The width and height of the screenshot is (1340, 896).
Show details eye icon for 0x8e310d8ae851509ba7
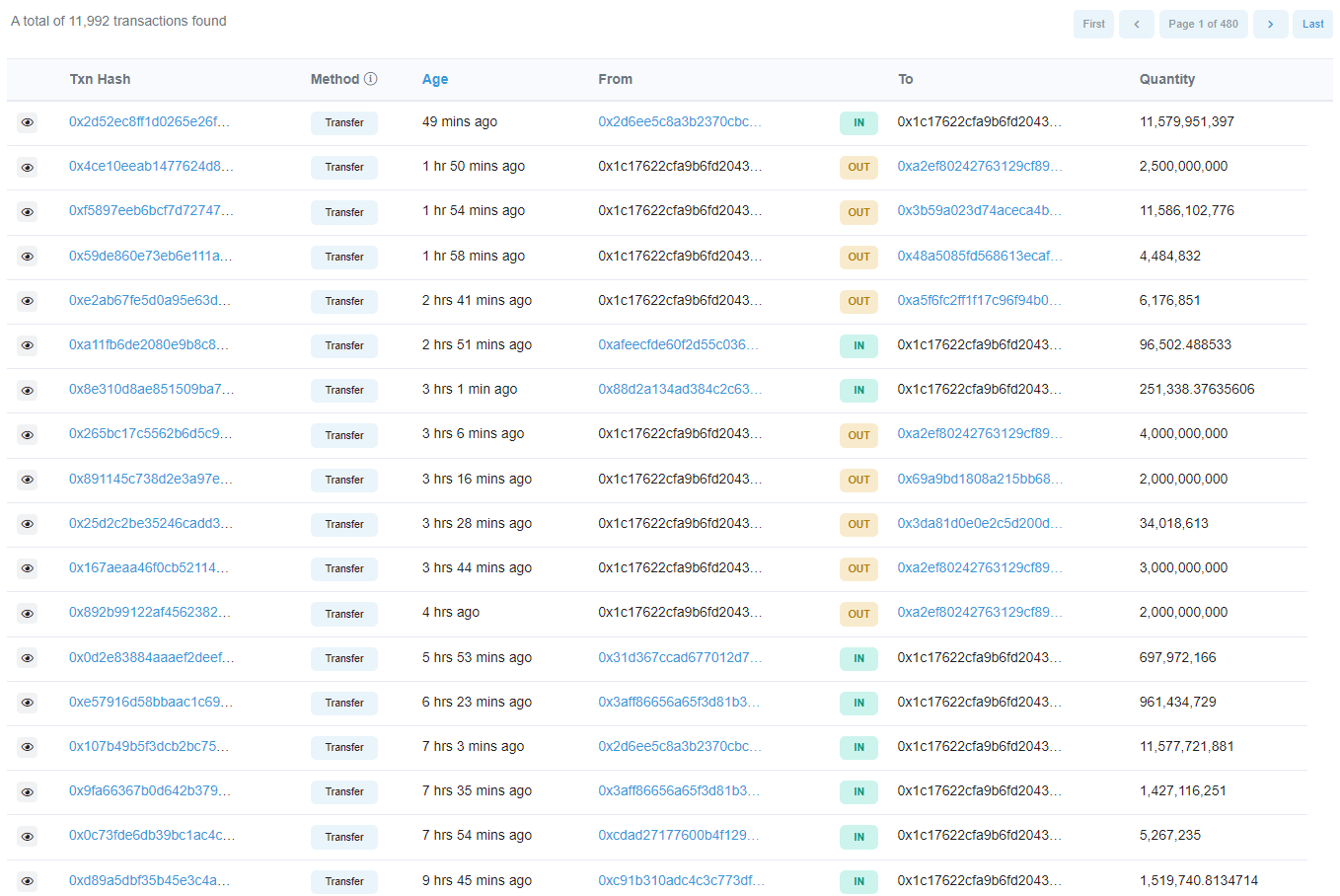click(28, 390)
